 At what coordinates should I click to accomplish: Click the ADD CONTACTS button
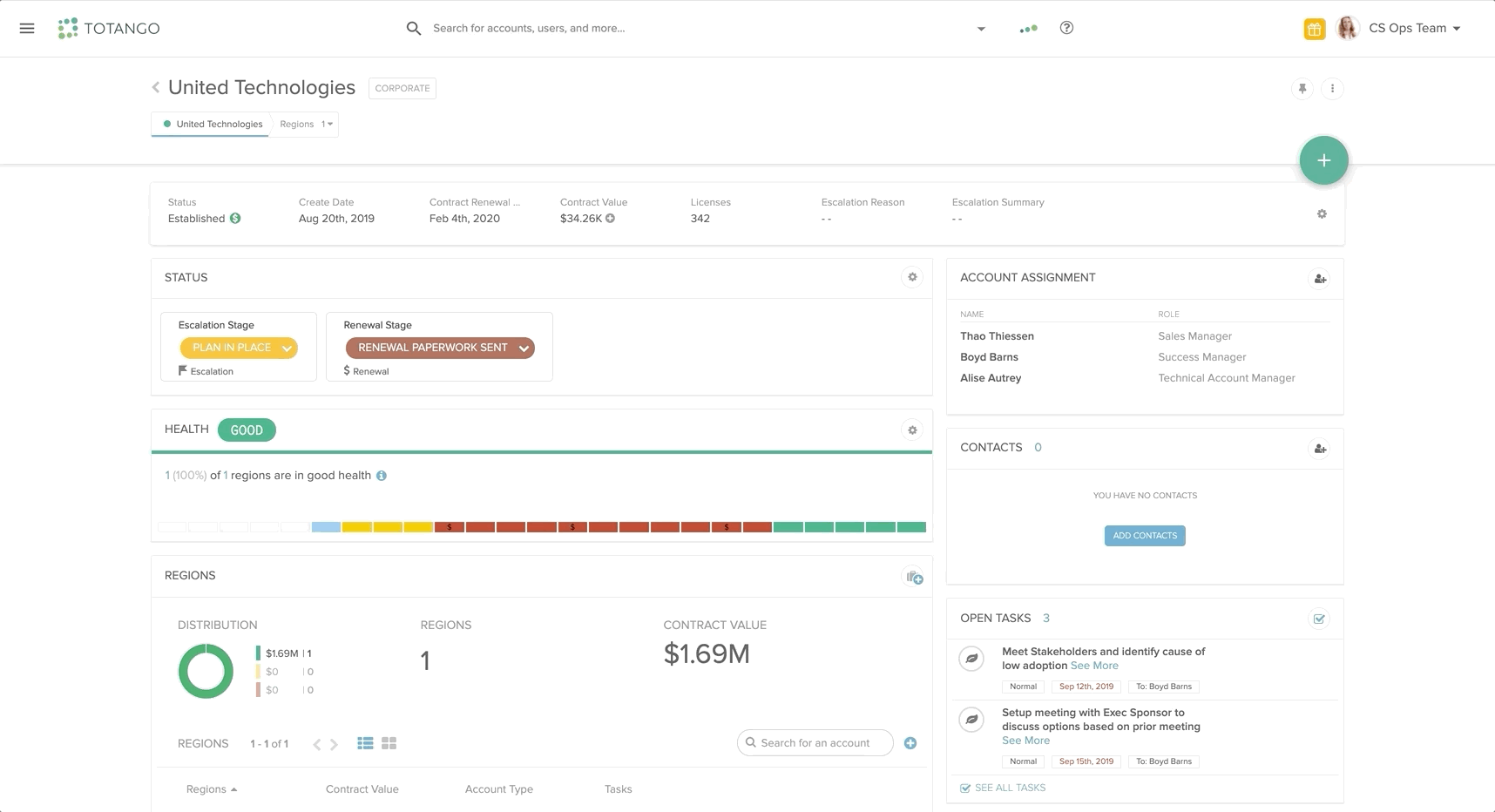click(x=1145, y=536)
